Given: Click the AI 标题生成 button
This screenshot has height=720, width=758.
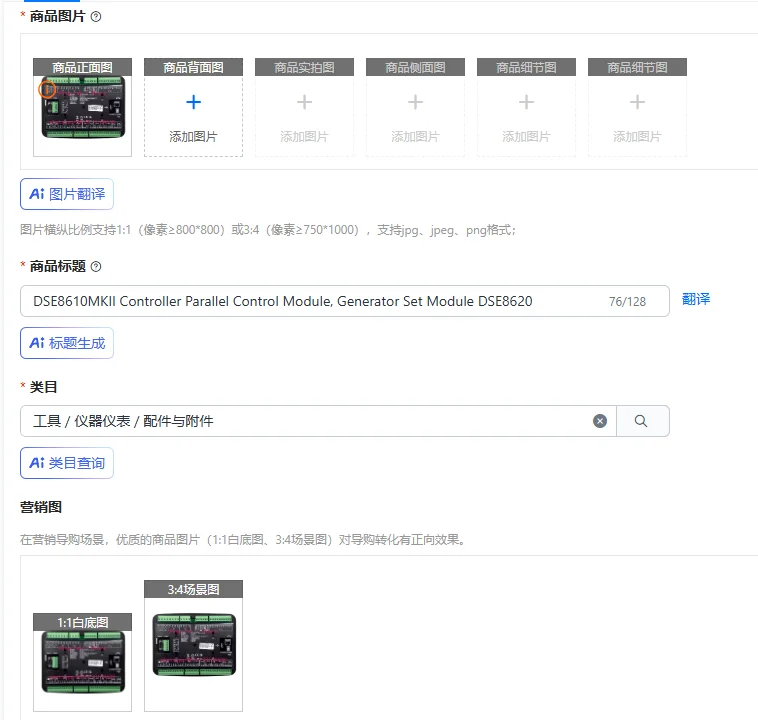Looking at the screenshot, I should click(x=67, y=343).
